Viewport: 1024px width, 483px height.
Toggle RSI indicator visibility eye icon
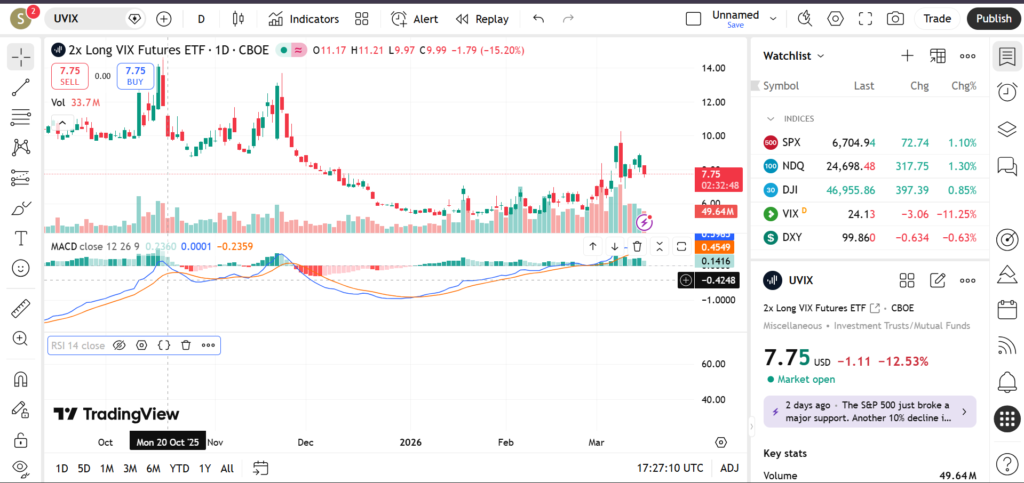pos(119,345)
